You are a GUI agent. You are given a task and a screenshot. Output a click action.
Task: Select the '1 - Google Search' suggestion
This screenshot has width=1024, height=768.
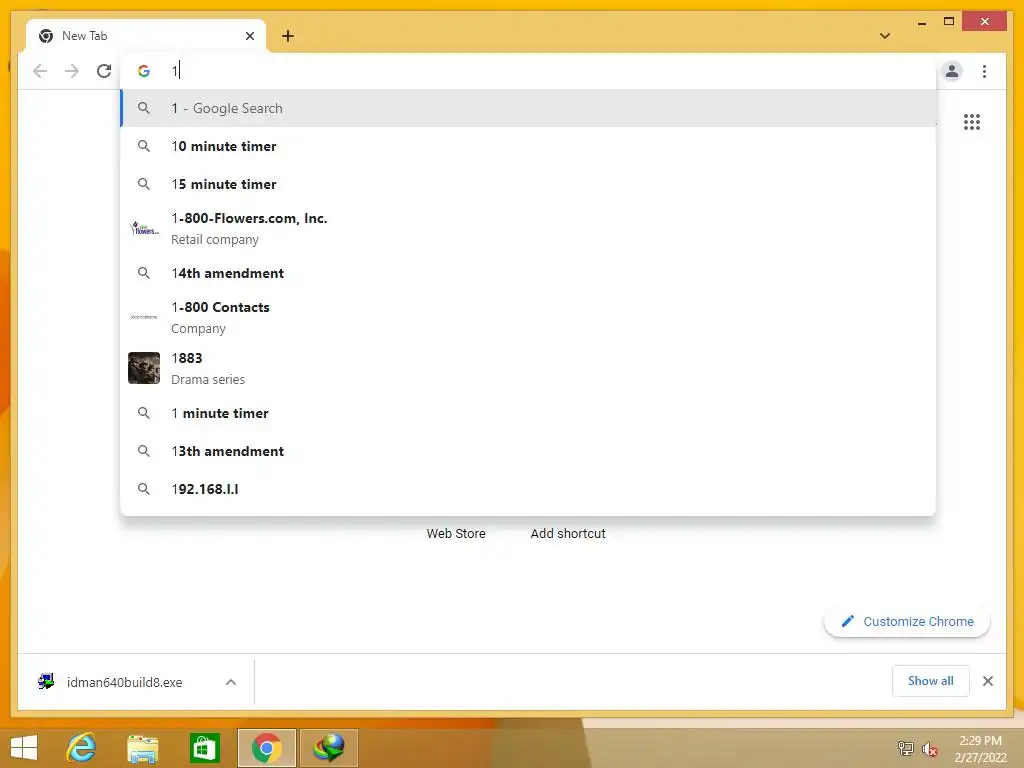pyautogui.click(x=528, y=108)
